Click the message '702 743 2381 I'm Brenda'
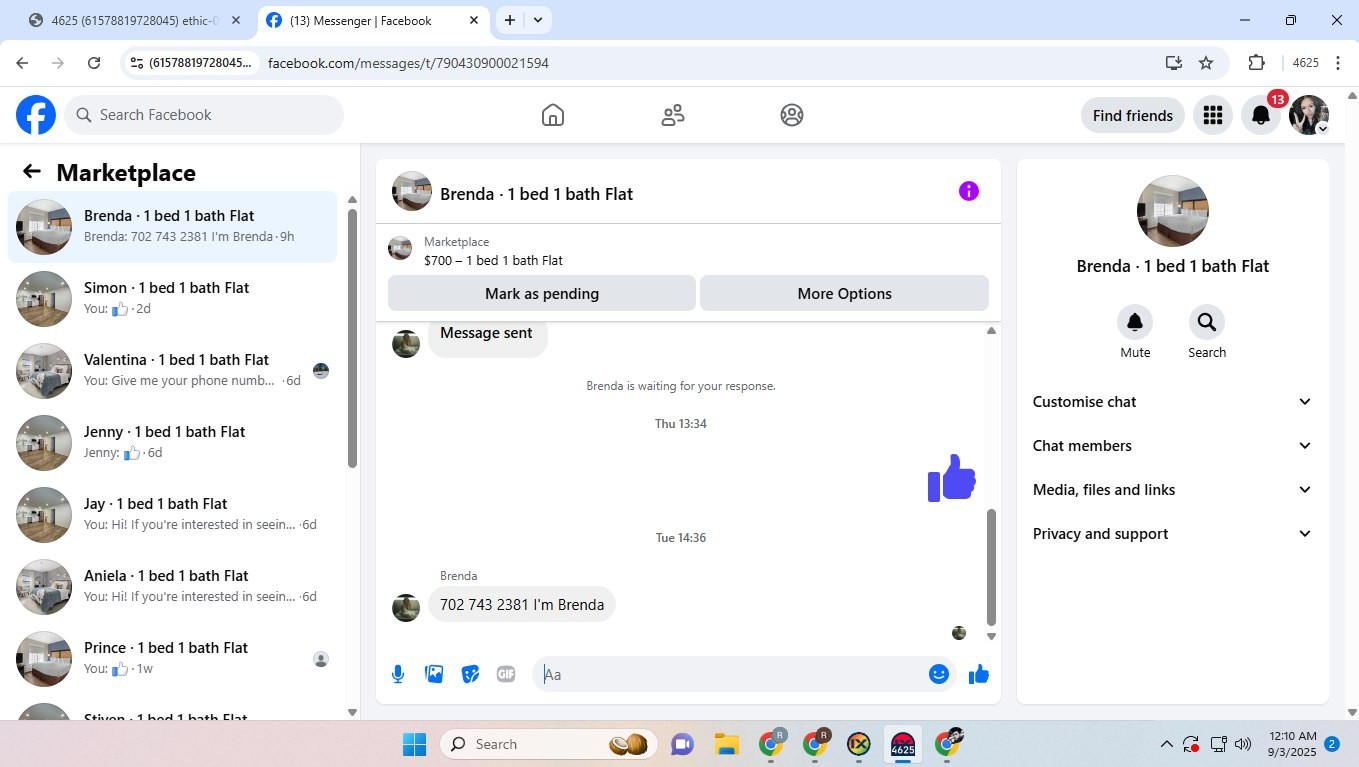 [522, 604]
